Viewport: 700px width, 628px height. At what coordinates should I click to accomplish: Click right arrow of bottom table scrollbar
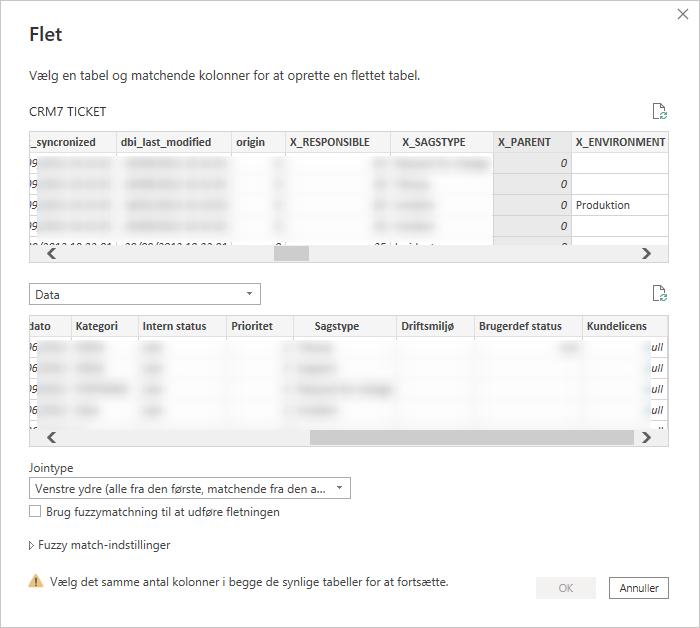click(646, 437)
